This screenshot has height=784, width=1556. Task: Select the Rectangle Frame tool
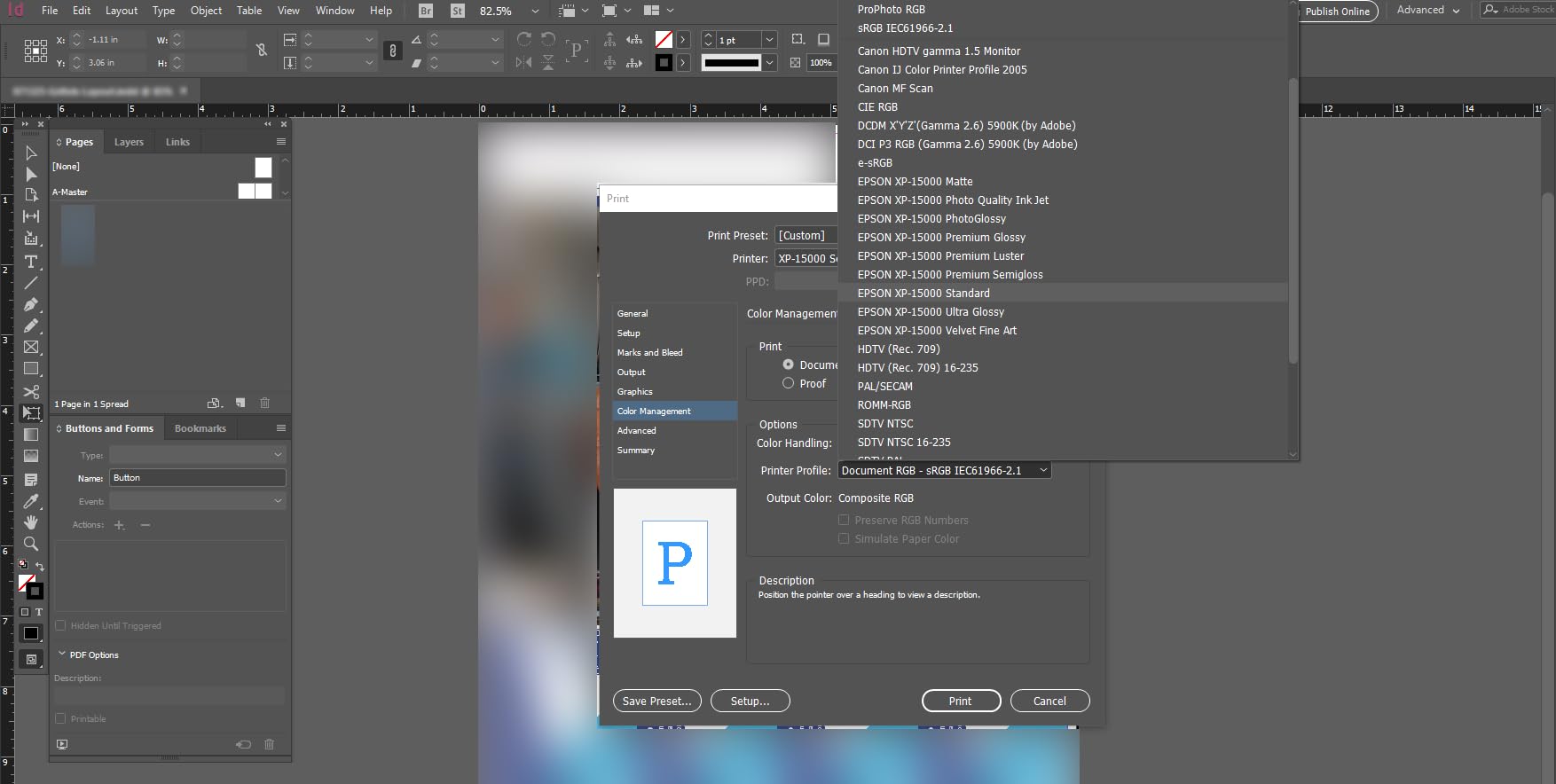coord(31,347)
